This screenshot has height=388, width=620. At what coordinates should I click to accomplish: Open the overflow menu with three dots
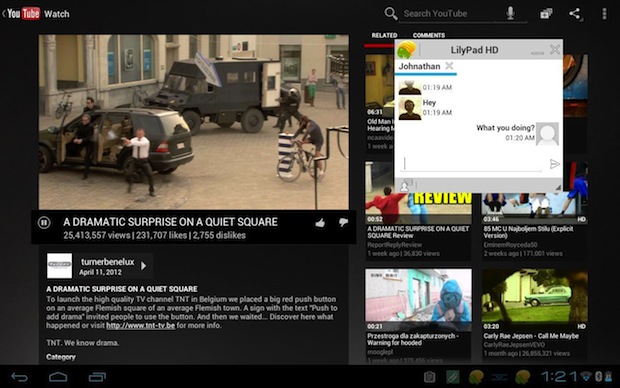click(604, 13)
